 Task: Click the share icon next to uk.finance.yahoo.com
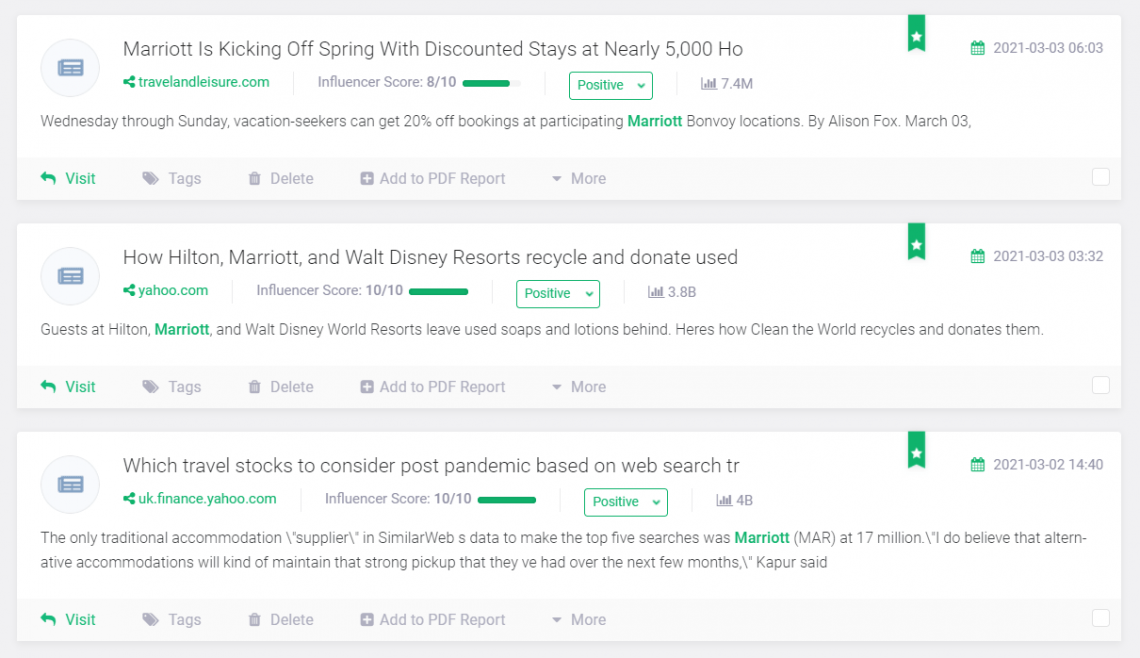point(129,498)
